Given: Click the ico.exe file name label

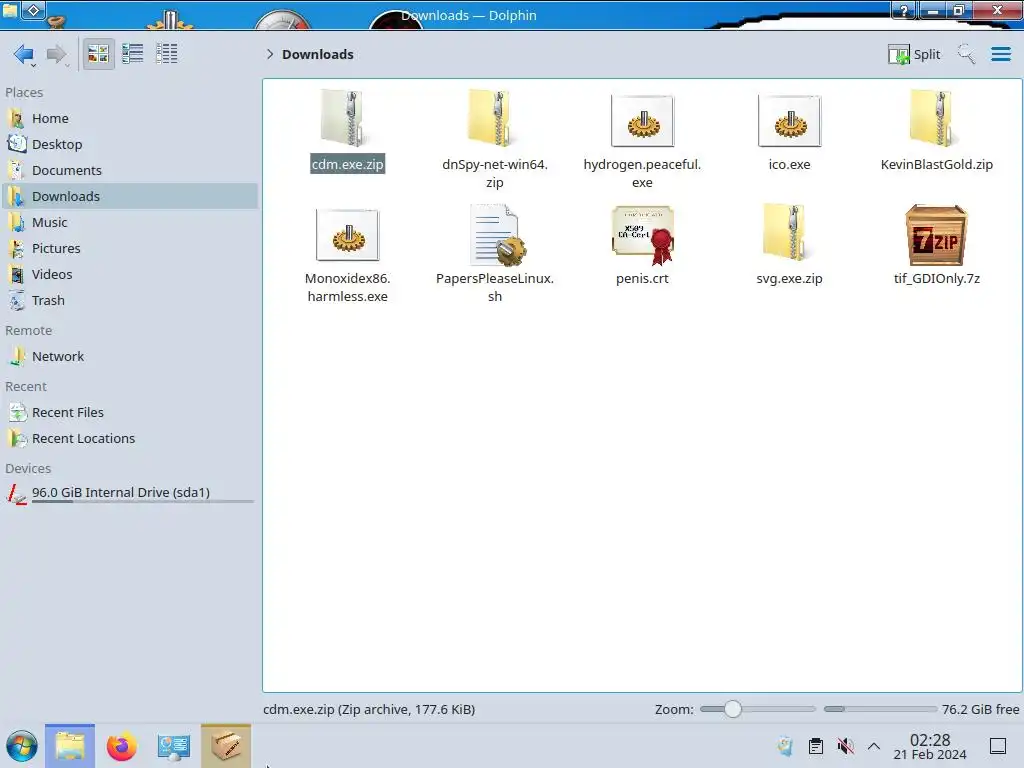Looking at the screenshot, I should [789, 165].
